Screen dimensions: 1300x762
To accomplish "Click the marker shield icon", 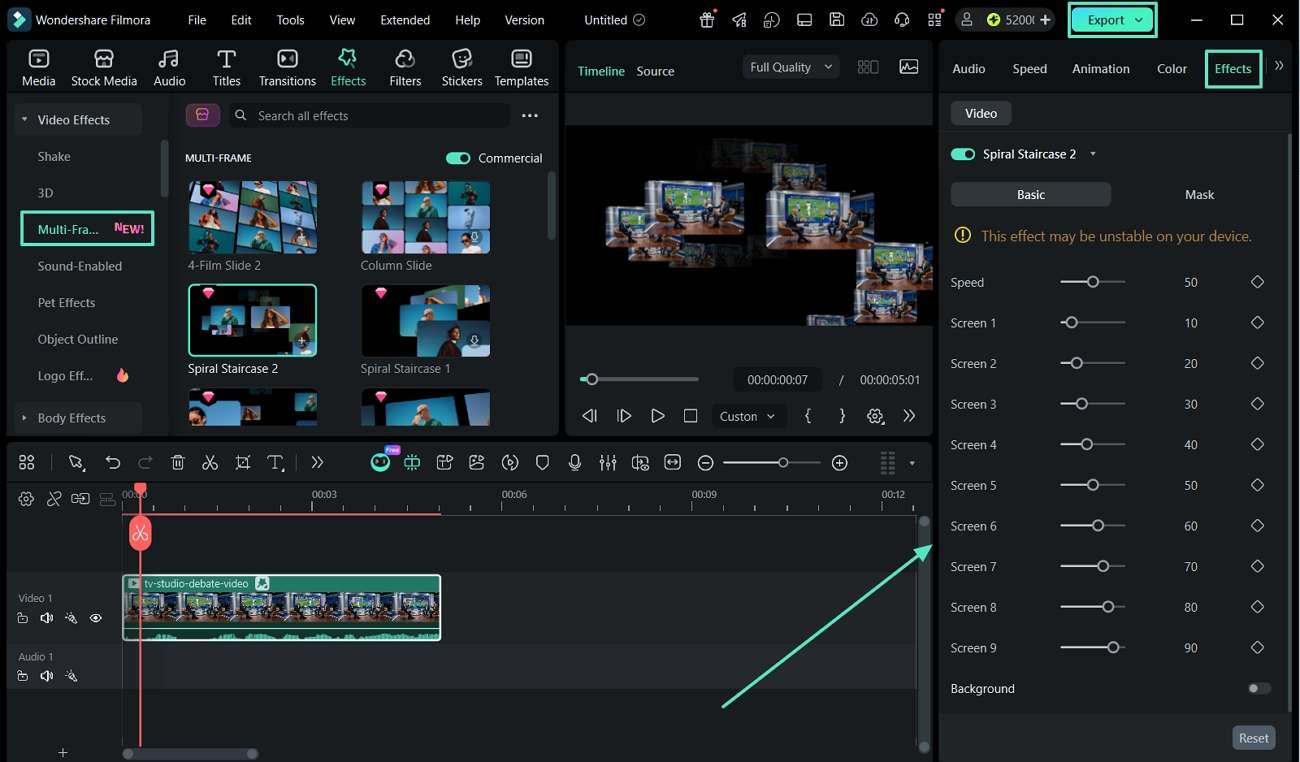I will pos(543,462).
